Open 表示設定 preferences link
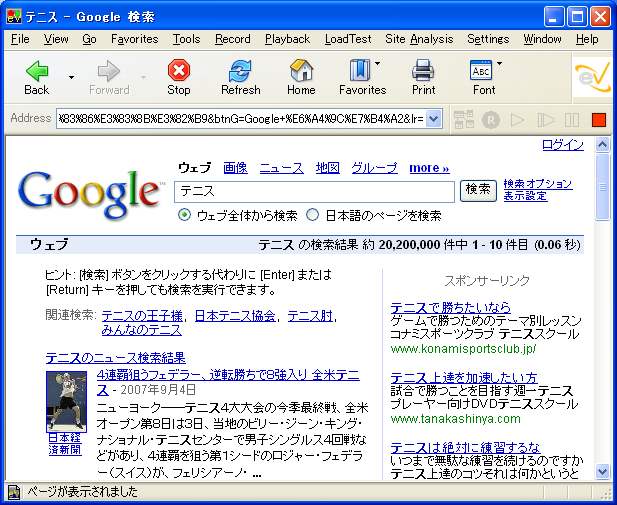The height and width of the screenshot is (505, 617). click(x=525, y=196)
